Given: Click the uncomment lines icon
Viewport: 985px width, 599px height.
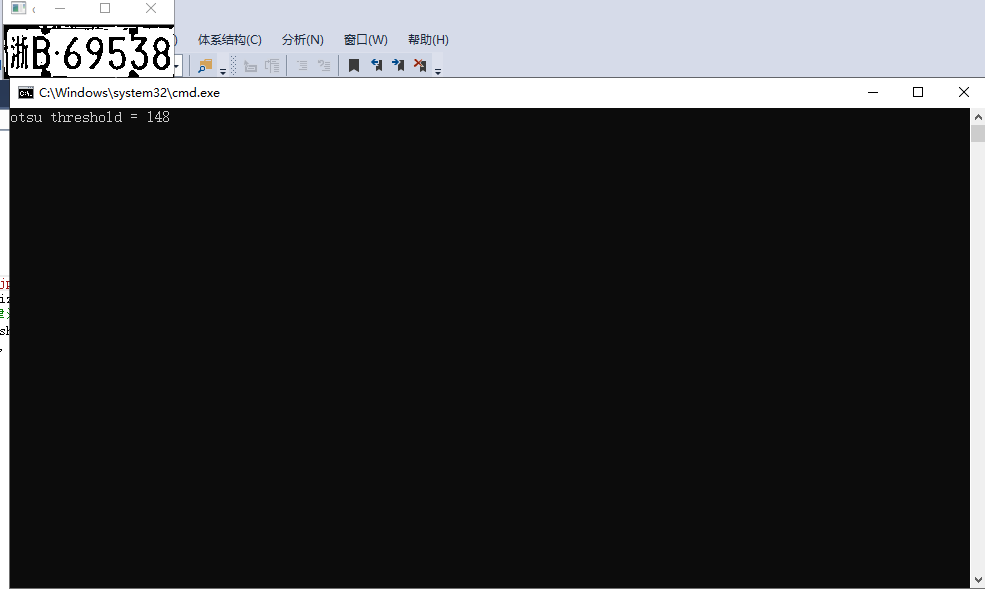Looking at the screenshot, I should click(324, 65).
